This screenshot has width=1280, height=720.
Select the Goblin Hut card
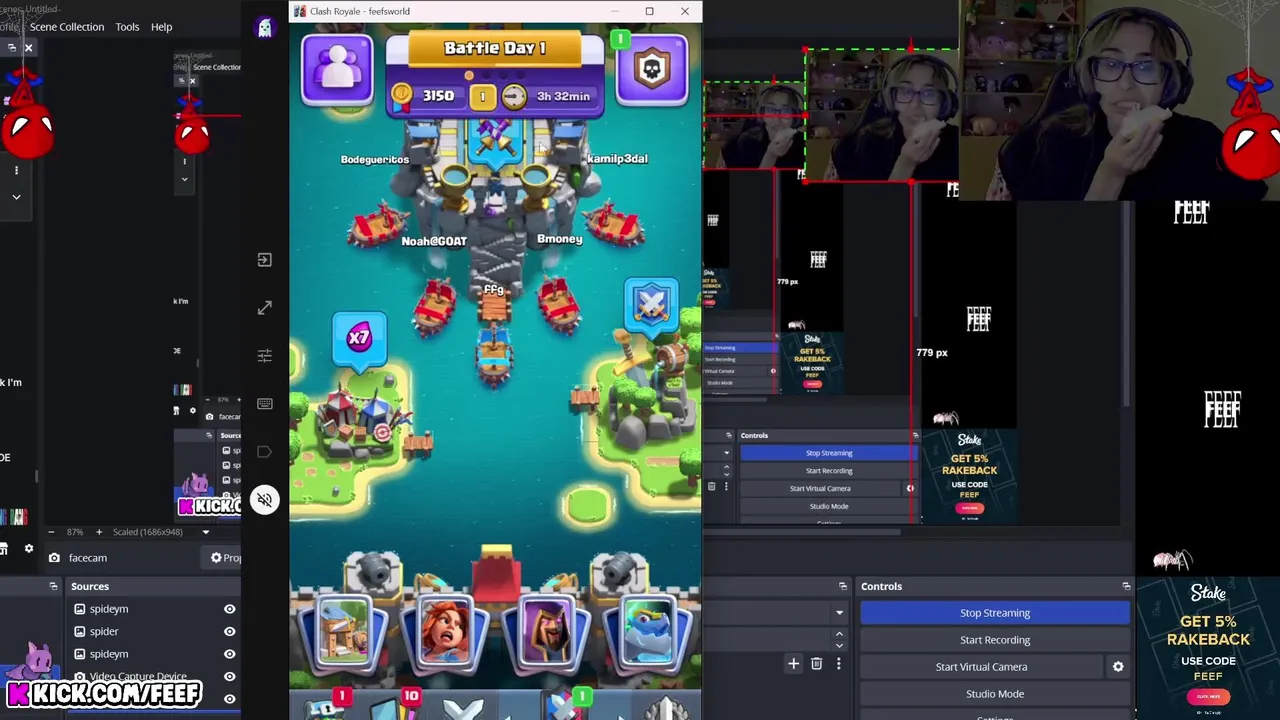(344, 631)
